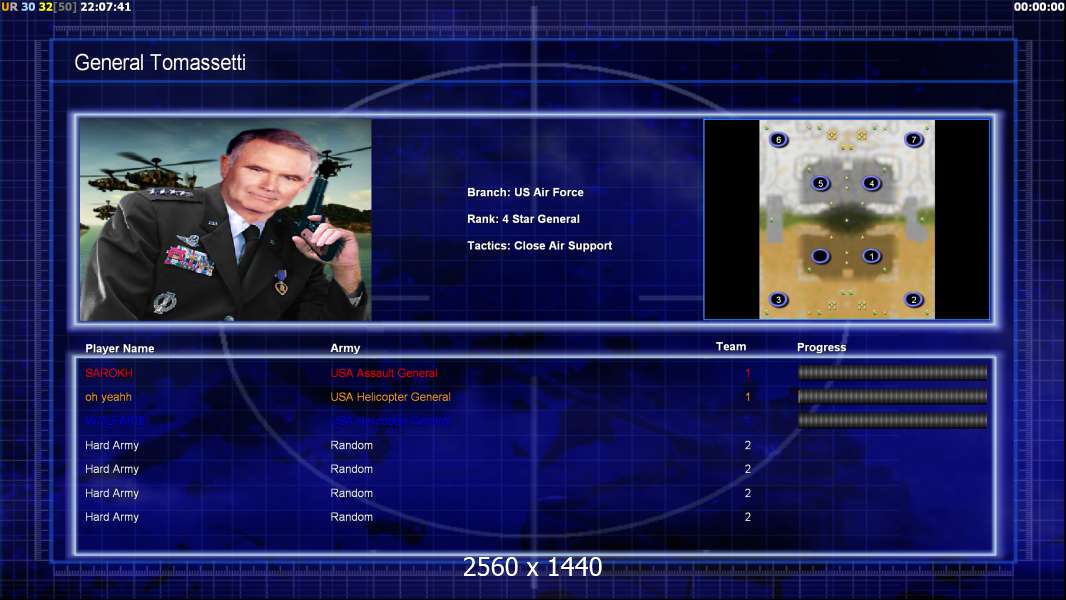The image size is (1066, 600).
Task: Click USA Helicopter General army entry
Action: tap(390, 397)
